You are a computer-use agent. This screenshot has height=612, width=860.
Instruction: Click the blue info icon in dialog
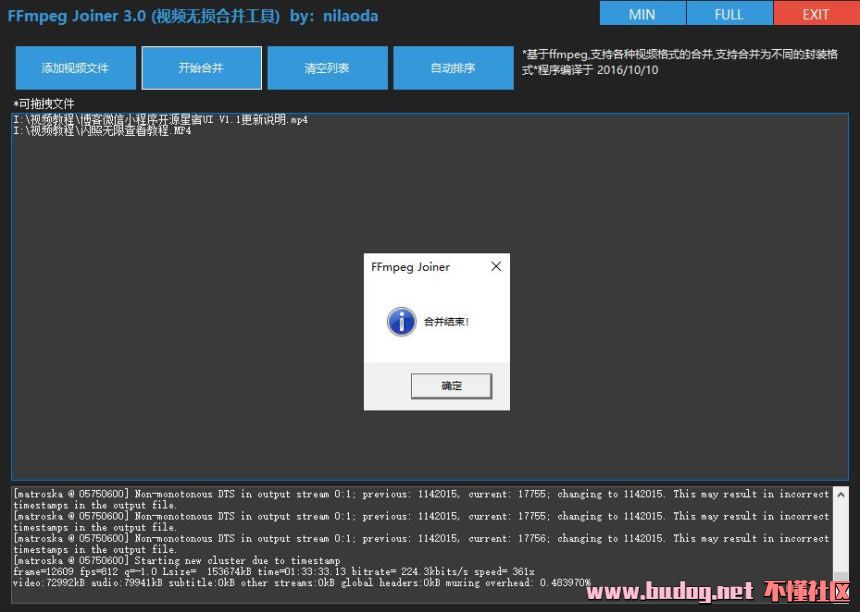click(401, 321)
